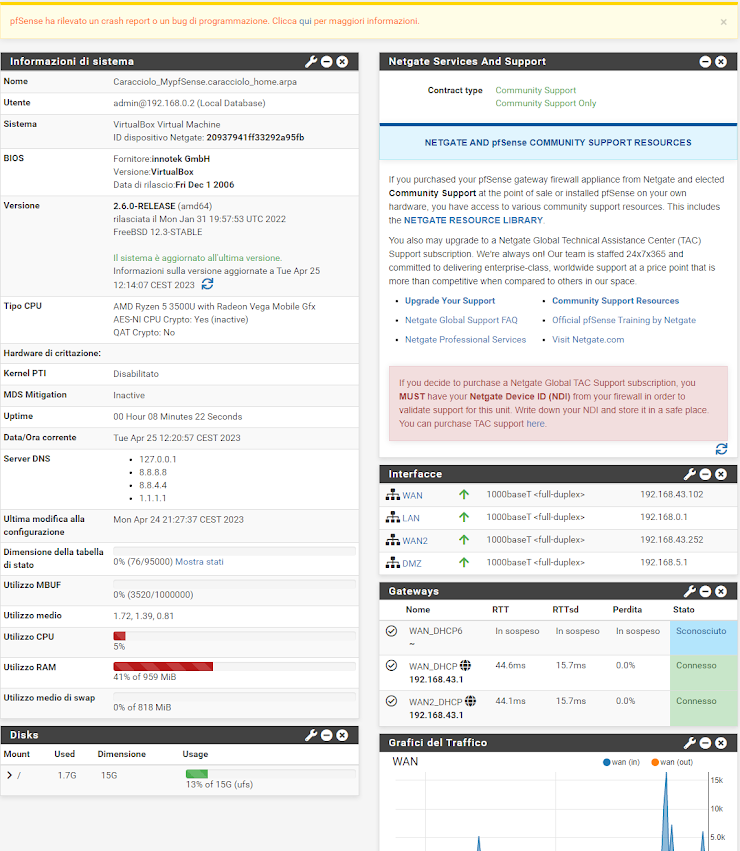
Task: Click the Community Support contract type text
Action: coord(535,90)
